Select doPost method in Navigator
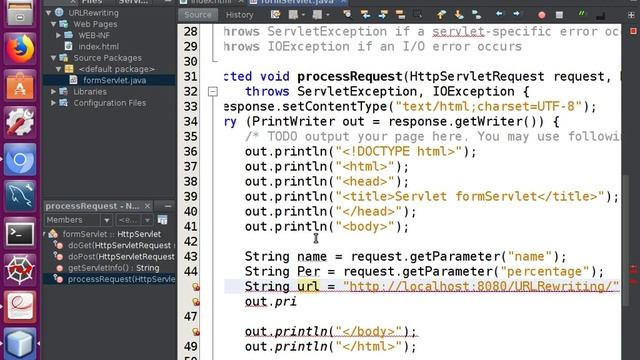This screenshot has height=360, width=640. (121, 257)
